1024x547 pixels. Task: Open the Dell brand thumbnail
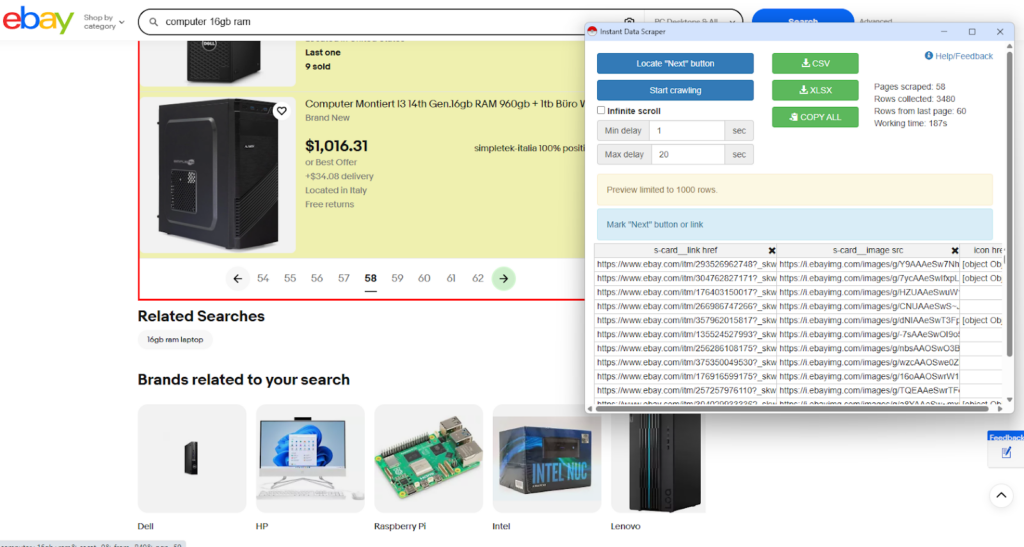pyautogui.click(x=192, y=458)
